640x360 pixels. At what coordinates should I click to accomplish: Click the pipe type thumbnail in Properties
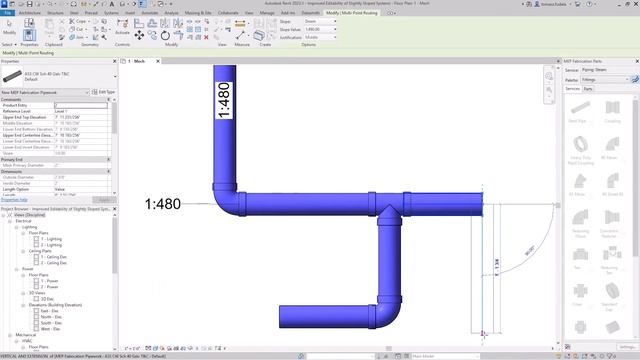click(x=12, y=76)
